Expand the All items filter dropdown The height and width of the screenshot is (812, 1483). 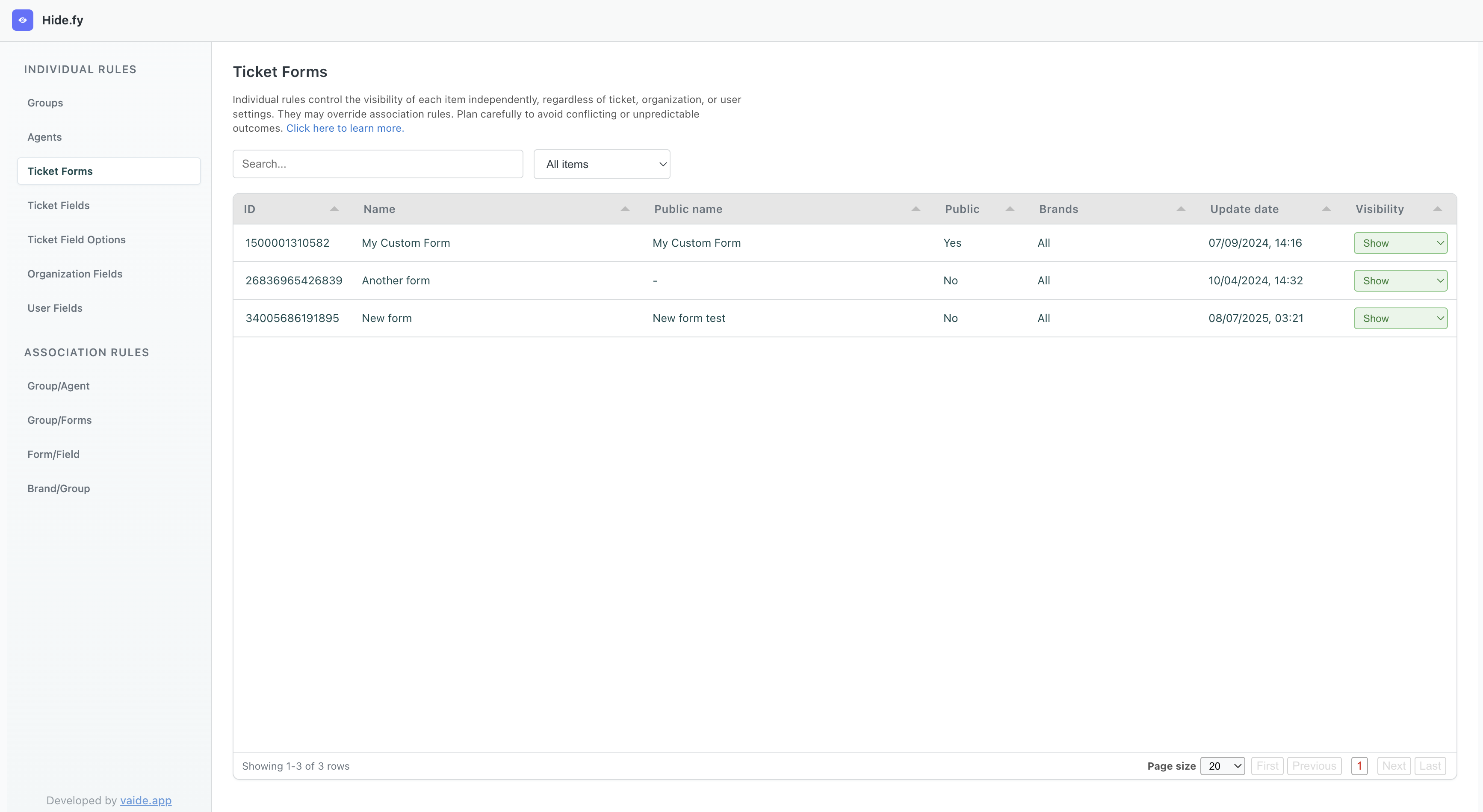pos(602,164)
